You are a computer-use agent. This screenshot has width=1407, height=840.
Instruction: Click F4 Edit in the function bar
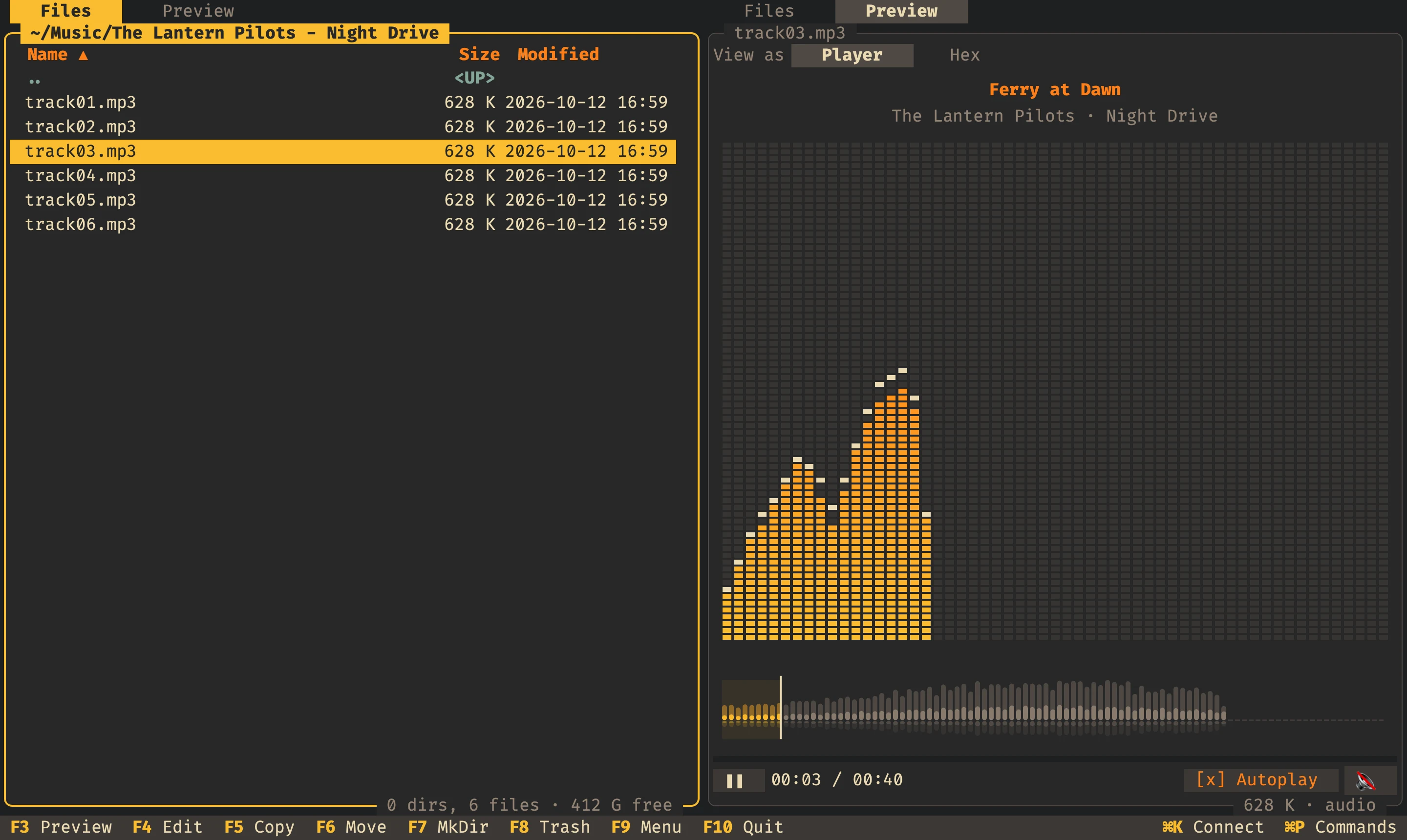(168, 827)
